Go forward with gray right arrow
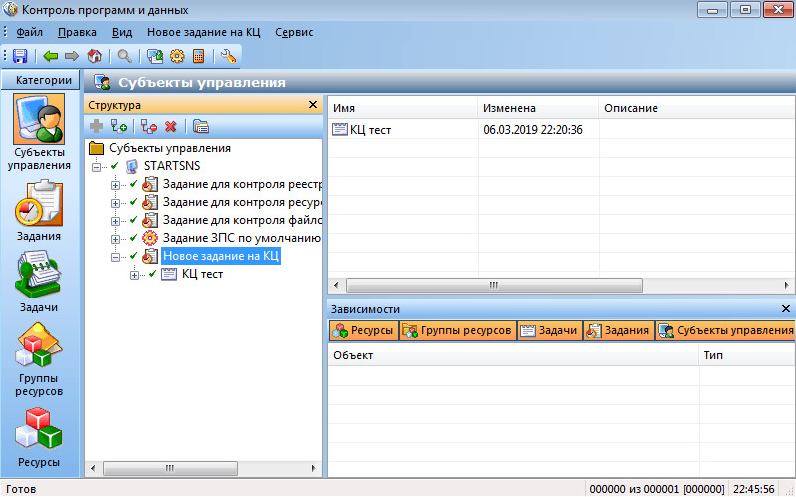The width and height of the screenshot is (796, 497). click(72, 56)
